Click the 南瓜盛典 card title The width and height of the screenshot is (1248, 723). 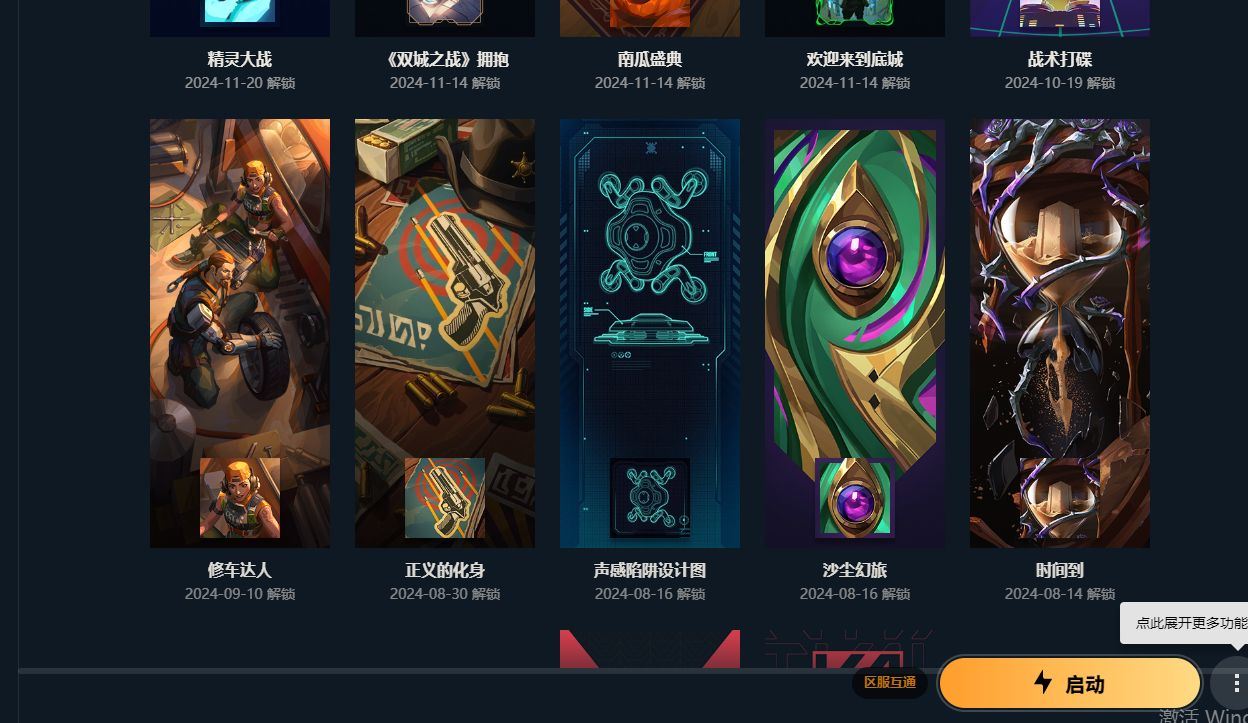(x=650, y=60)
